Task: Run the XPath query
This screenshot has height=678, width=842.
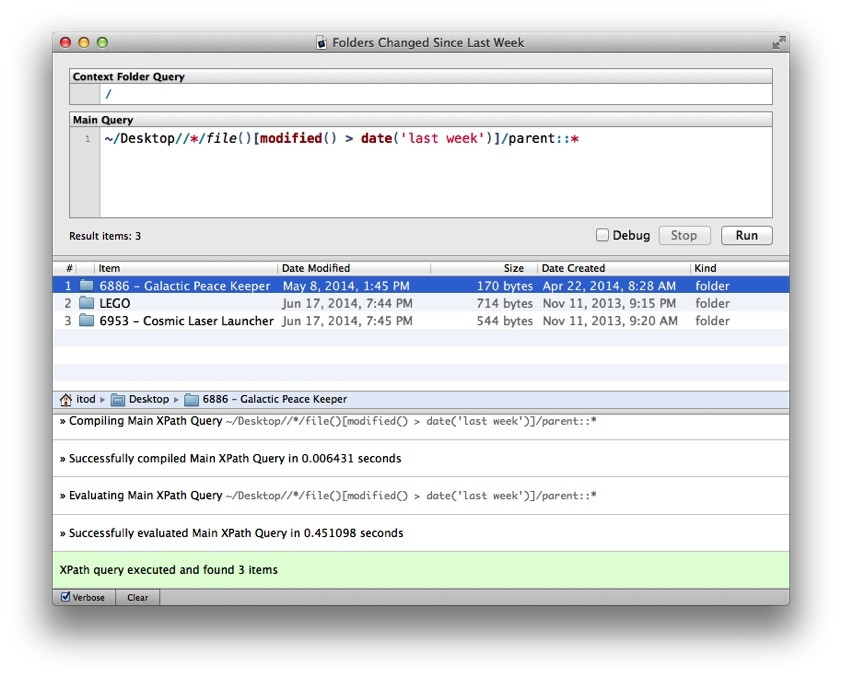Action: click(x=746, y=236)
